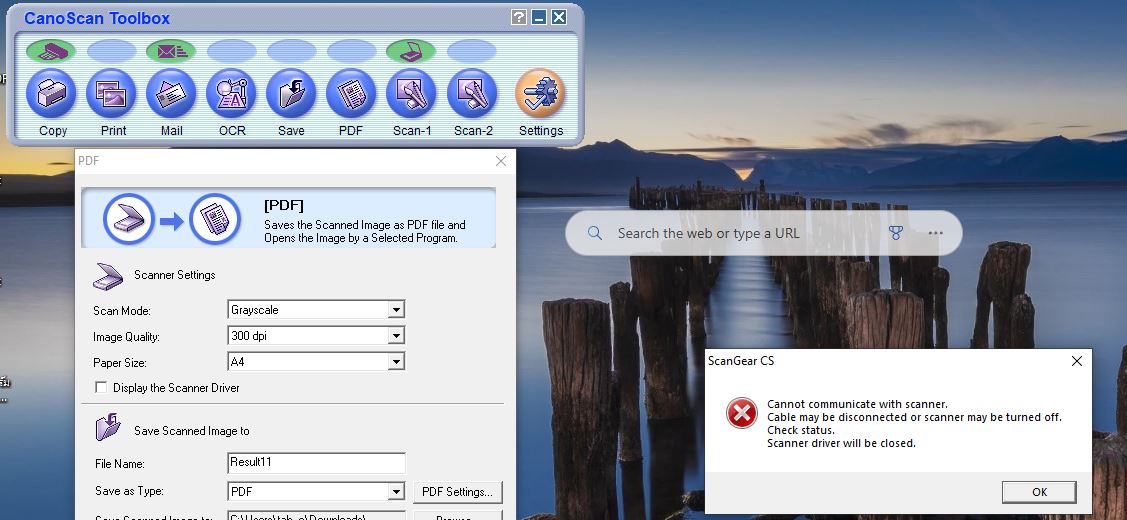
Task: Click the rewards trophy icon in the search bar
Action: point(895,233)
